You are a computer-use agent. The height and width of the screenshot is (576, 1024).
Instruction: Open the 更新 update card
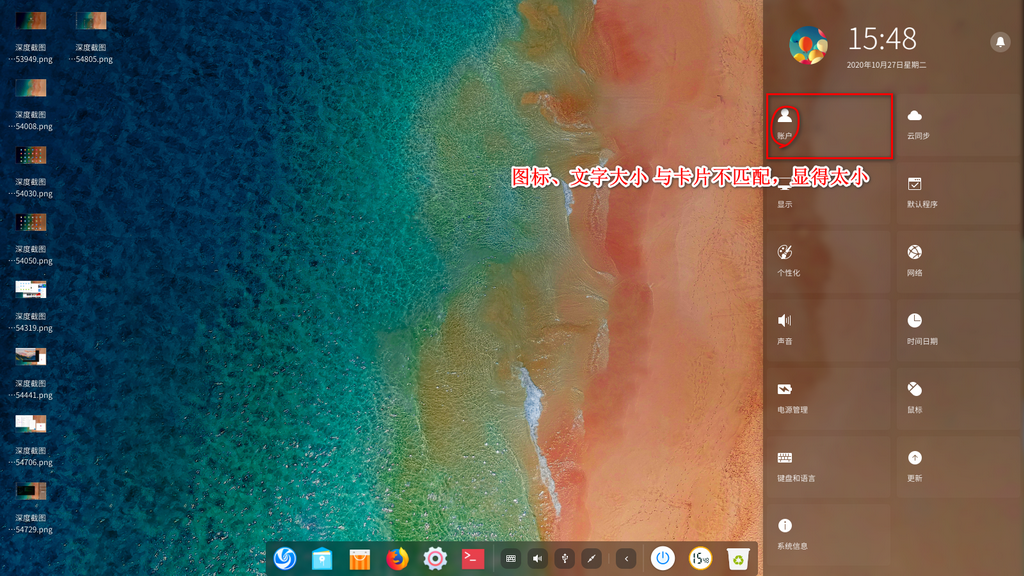point(958,467)
